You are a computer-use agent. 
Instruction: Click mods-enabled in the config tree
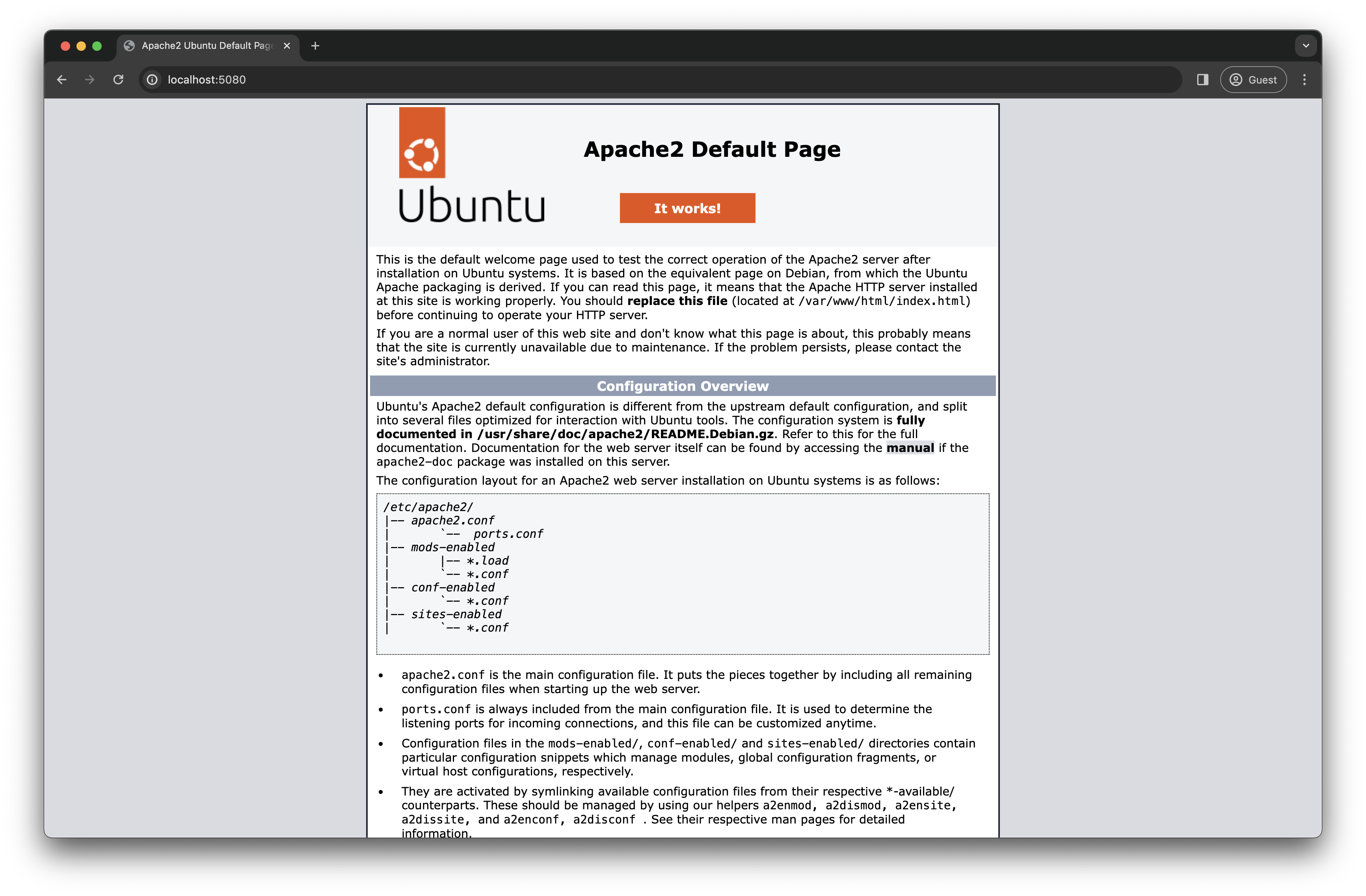click(453, 548)
